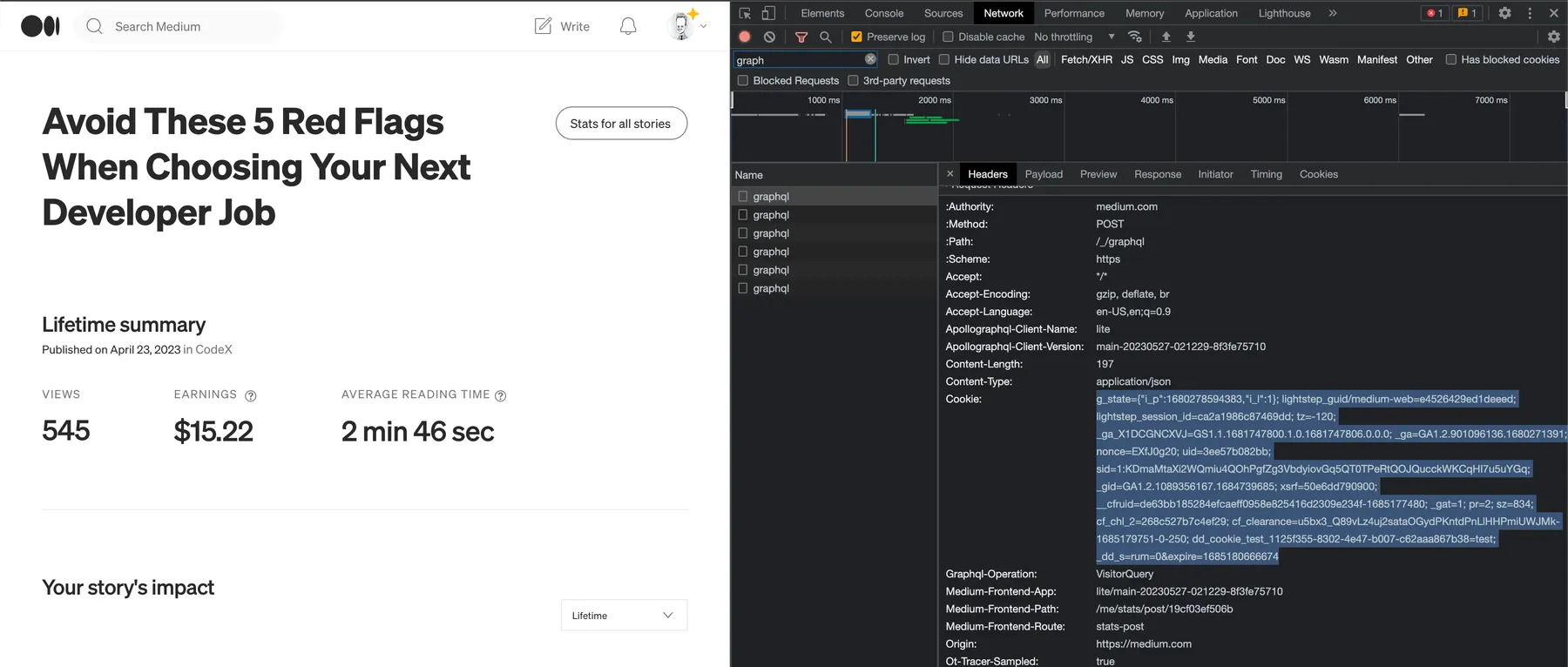
Task: Toggle DevTools device toolbar icon
Action: [x=768, y=13]
